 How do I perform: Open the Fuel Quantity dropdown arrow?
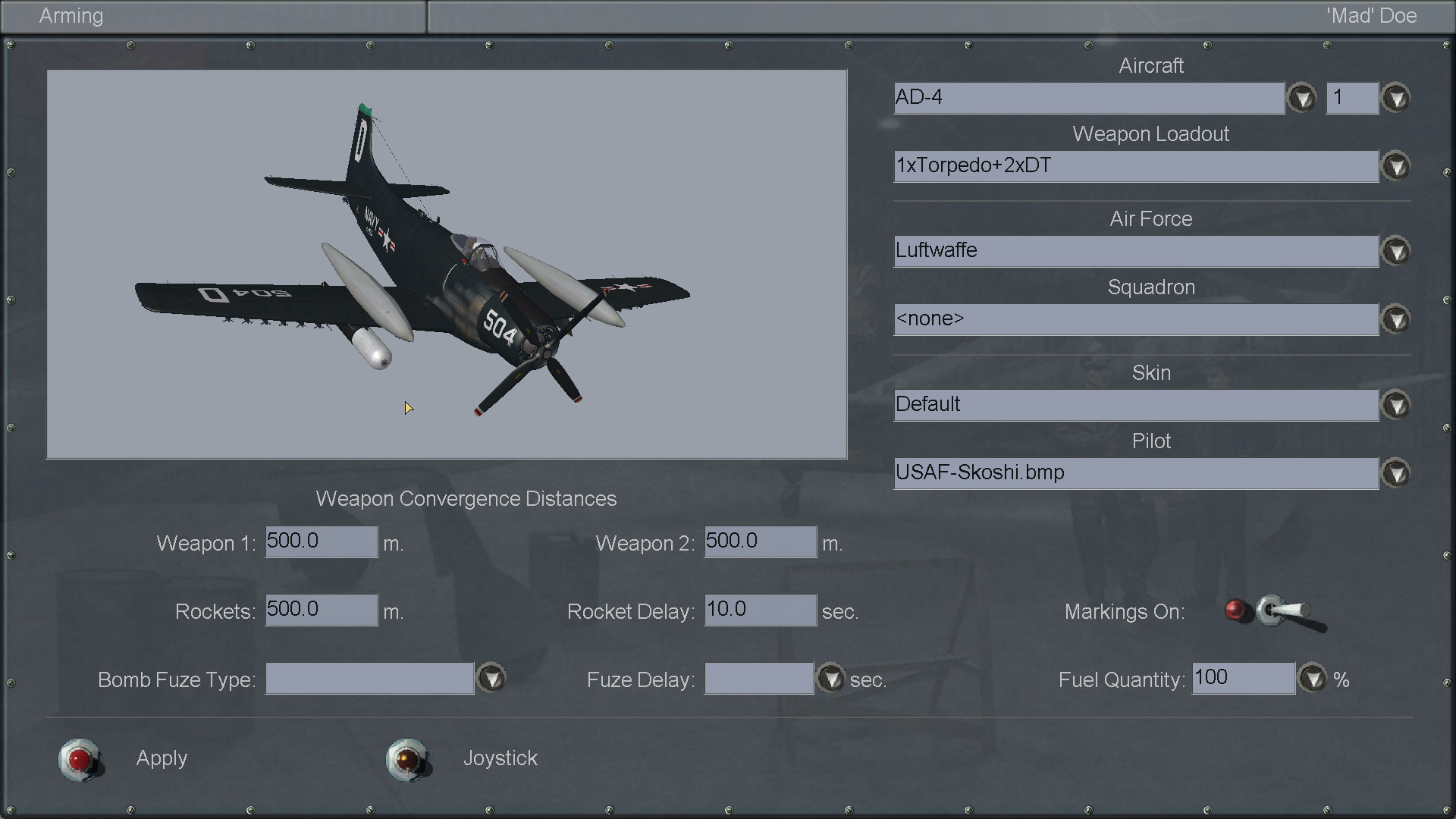coord(1313,679)
